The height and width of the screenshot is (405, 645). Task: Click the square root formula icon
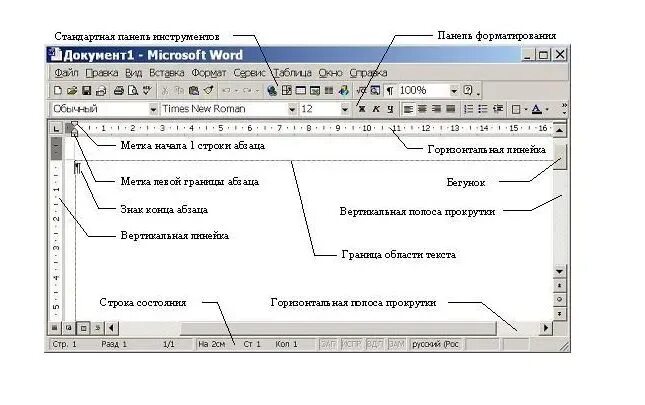click(x=361, y=90)
